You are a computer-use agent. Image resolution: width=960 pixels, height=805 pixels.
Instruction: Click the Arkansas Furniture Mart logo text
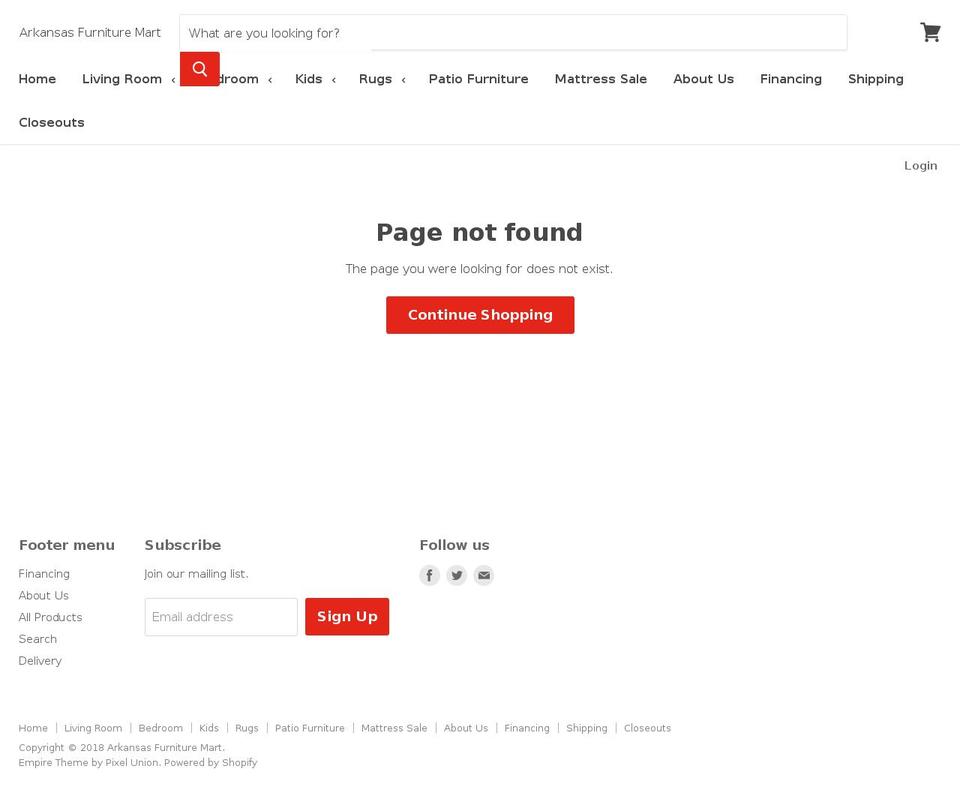(90, 32)
